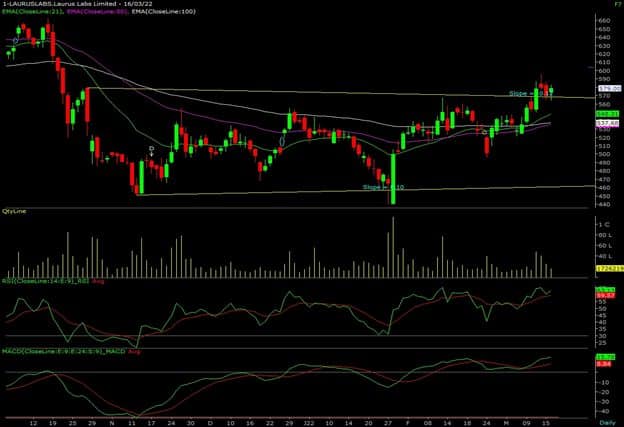This screenshot has width=624, height=427.
Task: Click the circle marker near 29 date
Action: tap(283, 141)
